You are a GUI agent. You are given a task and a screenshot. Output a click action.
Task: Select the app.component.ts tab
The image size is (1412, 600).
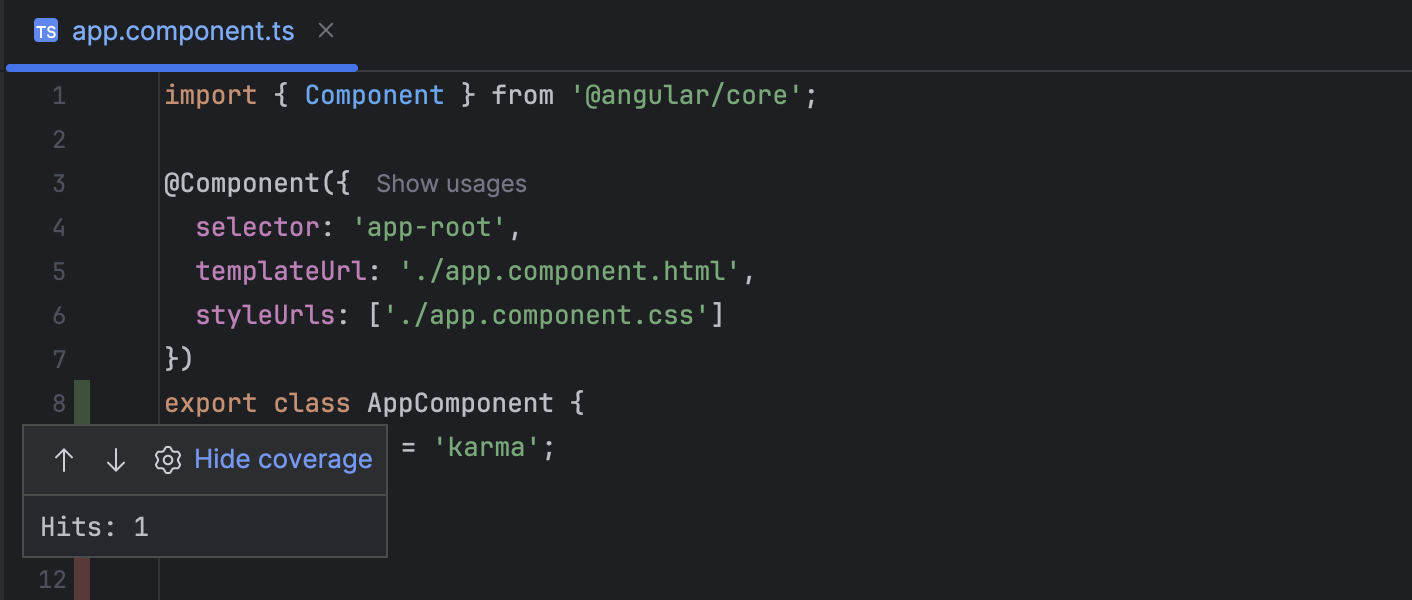coord(183,31)
